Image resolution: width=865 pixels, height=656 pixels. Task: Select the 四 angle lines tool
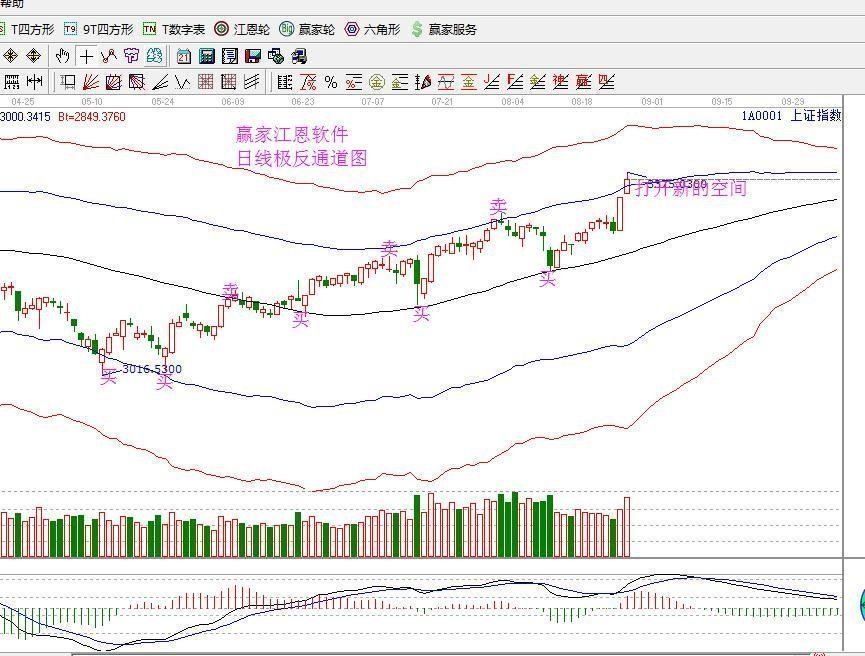[x=606, y=83]
